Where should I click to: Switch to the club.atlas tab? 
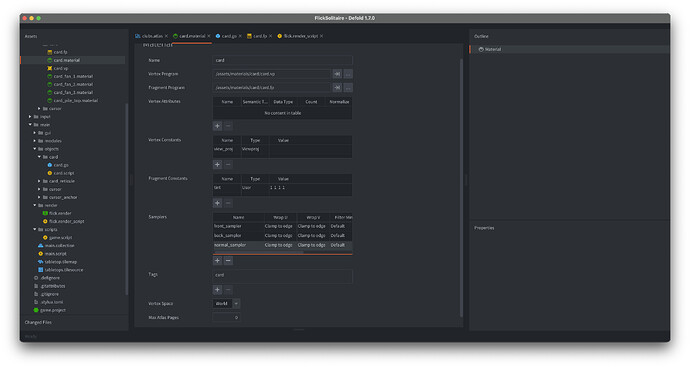(x=152, y=36)
